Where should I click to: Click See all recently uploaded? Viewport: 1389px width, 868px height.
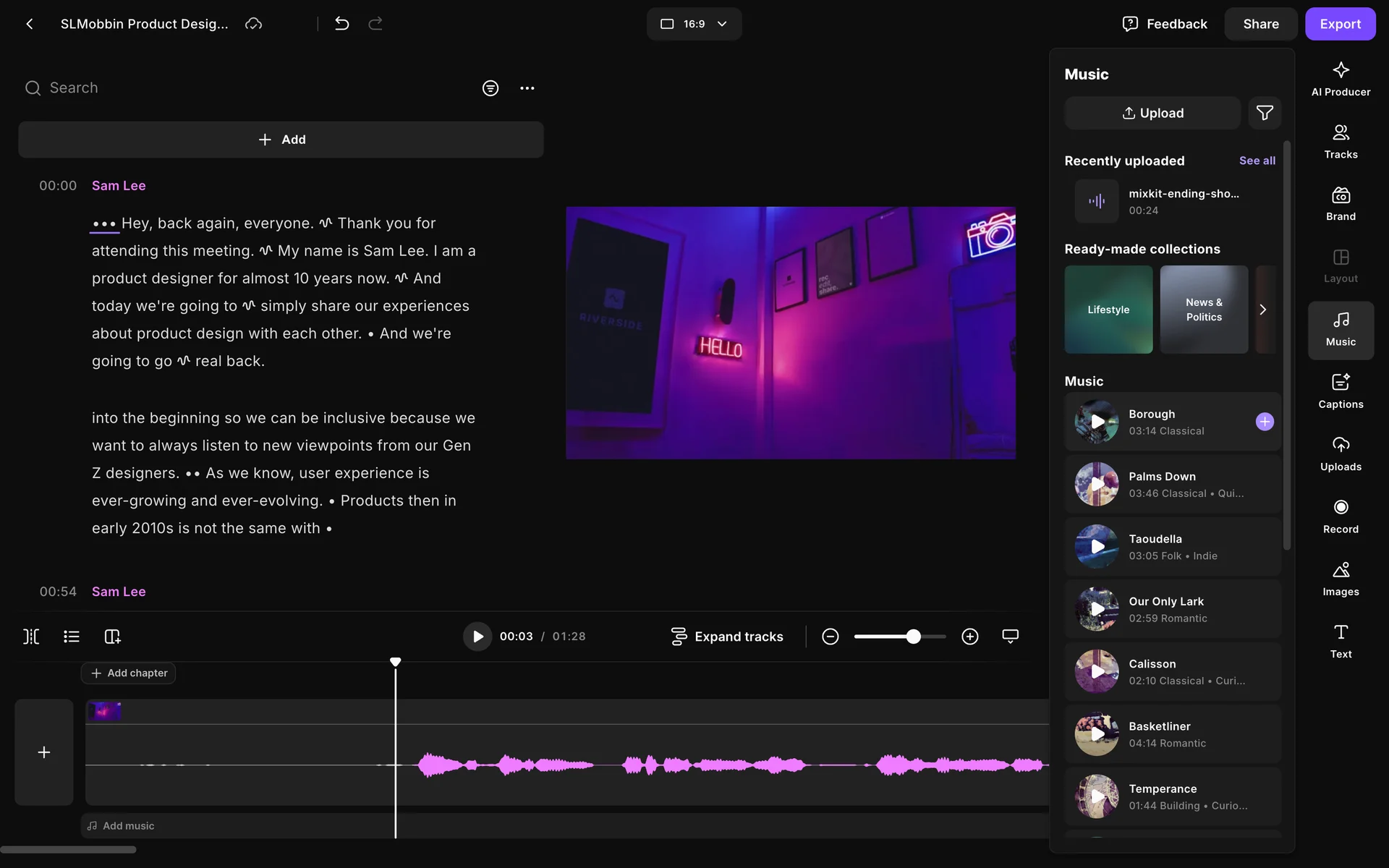pos(1257,161)
